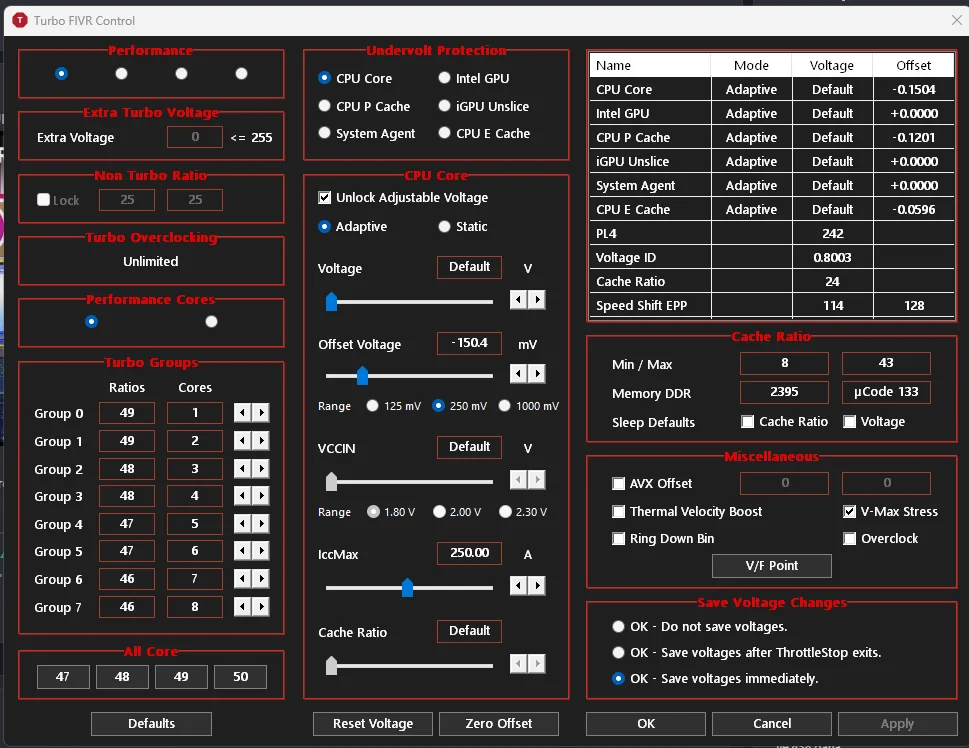Increase Group 0 ratio with right arrow

coord(261,412)
